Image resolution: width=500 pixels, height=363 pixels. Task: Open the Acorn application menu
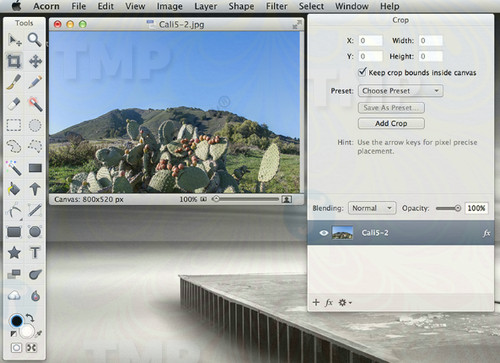[x=46, y=6]
